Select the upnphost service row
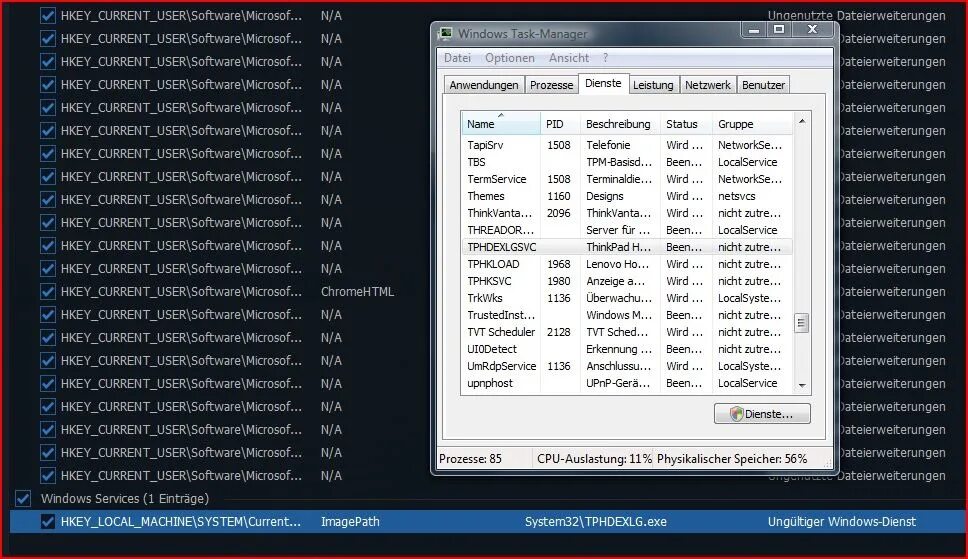 tap(627, 382)
